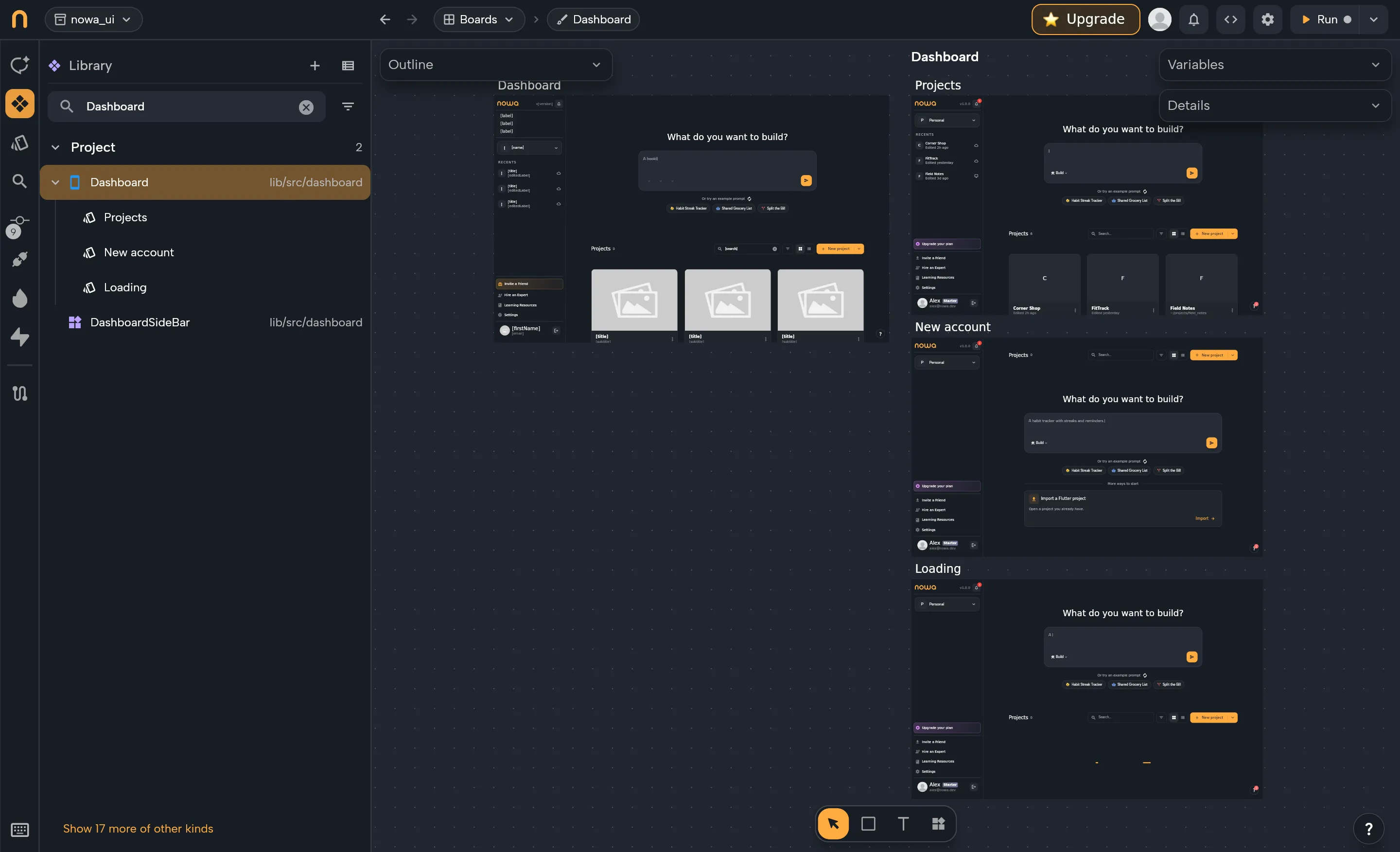Open the flame sidebar icon

click(19, 298)
